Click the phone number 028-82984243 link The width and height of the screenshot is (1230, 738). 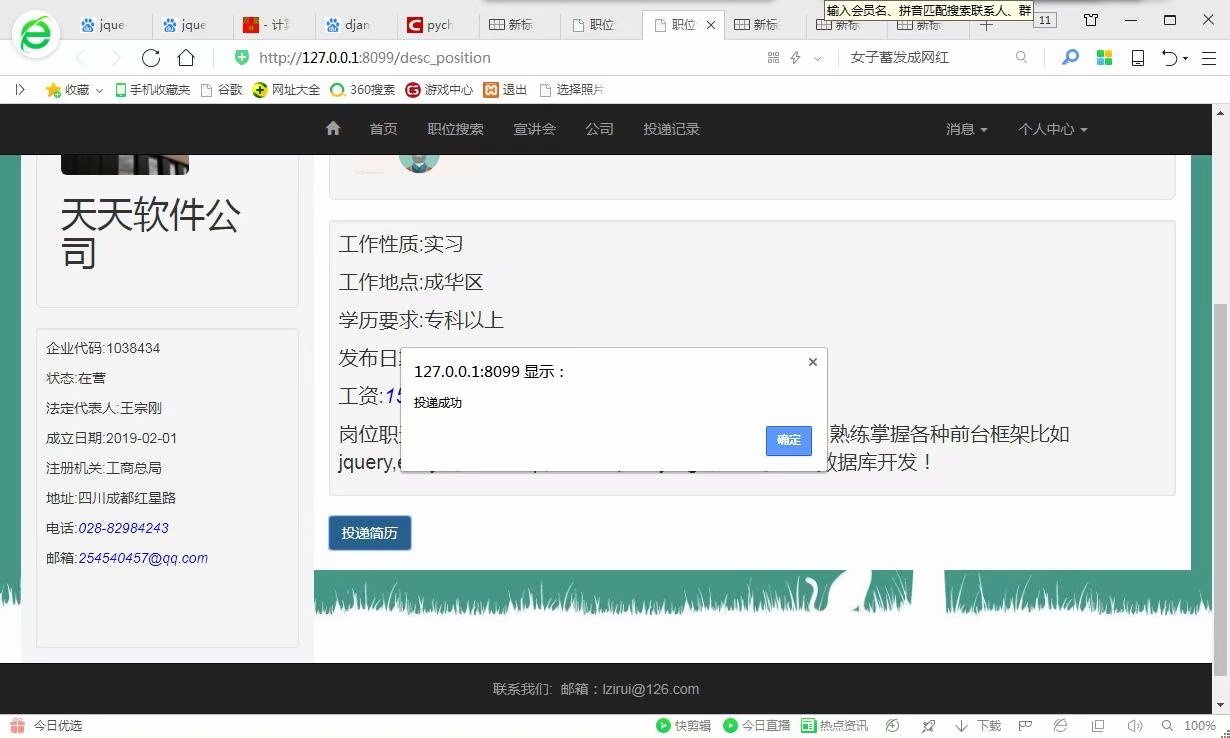coord(123,528)
